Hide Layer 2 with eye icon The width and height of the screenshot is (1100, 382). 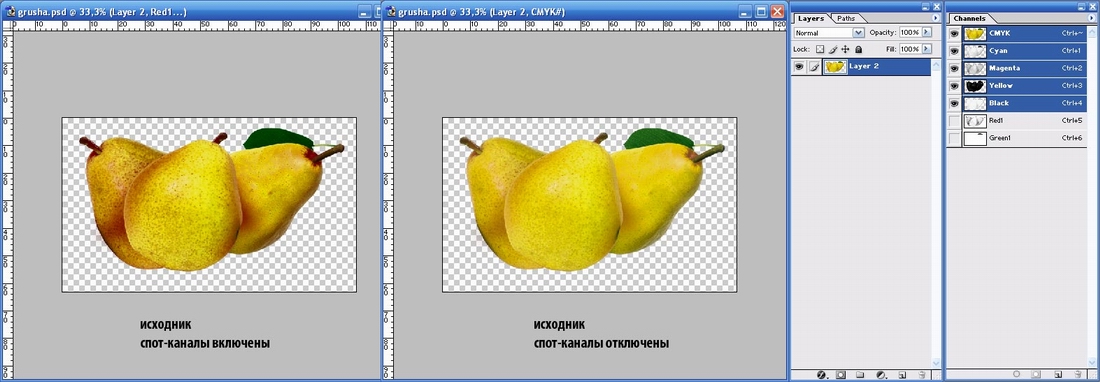[x=798, y=67]
